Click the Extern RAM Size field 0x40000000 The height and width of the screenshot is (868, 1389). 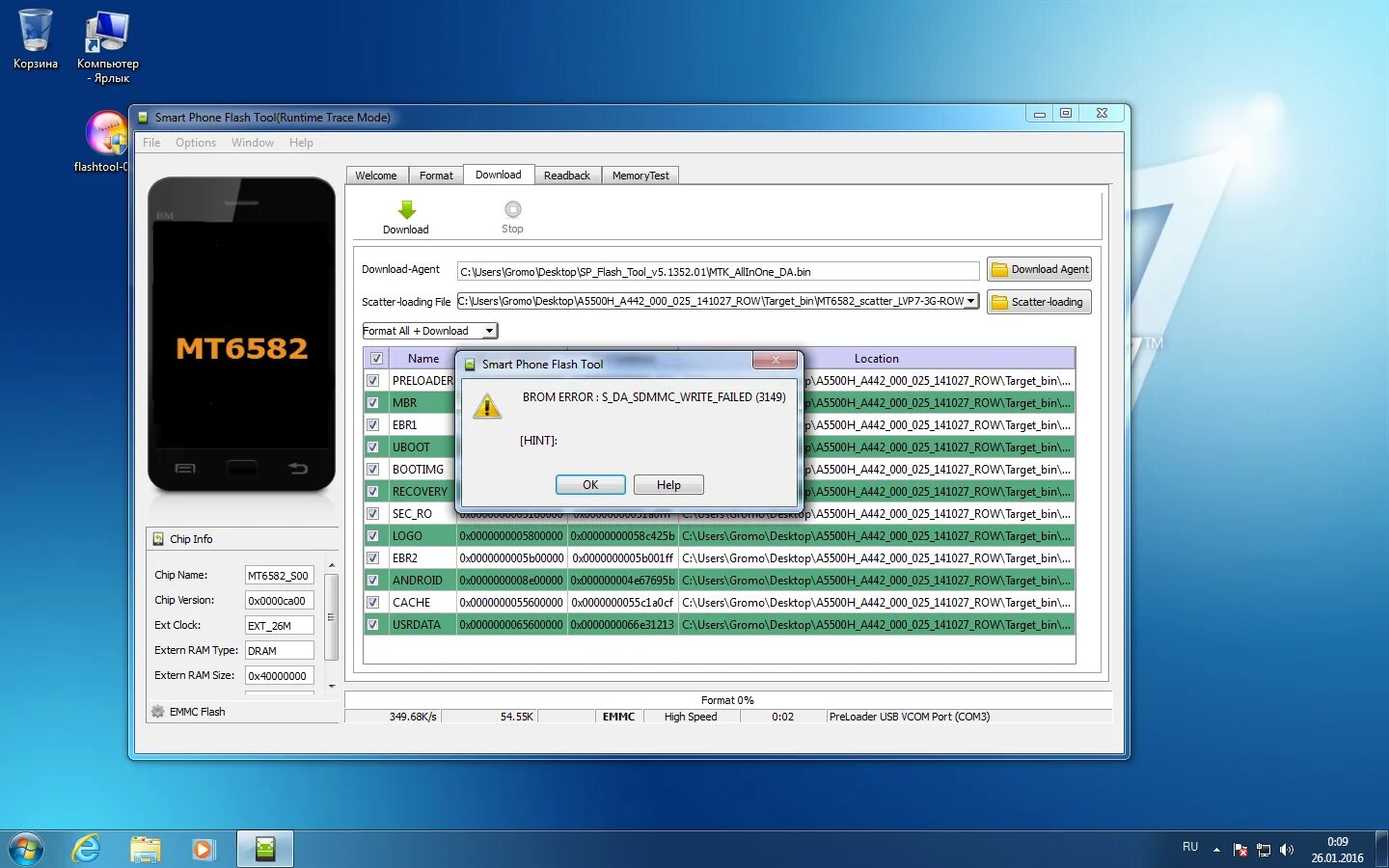coord(279,676)
